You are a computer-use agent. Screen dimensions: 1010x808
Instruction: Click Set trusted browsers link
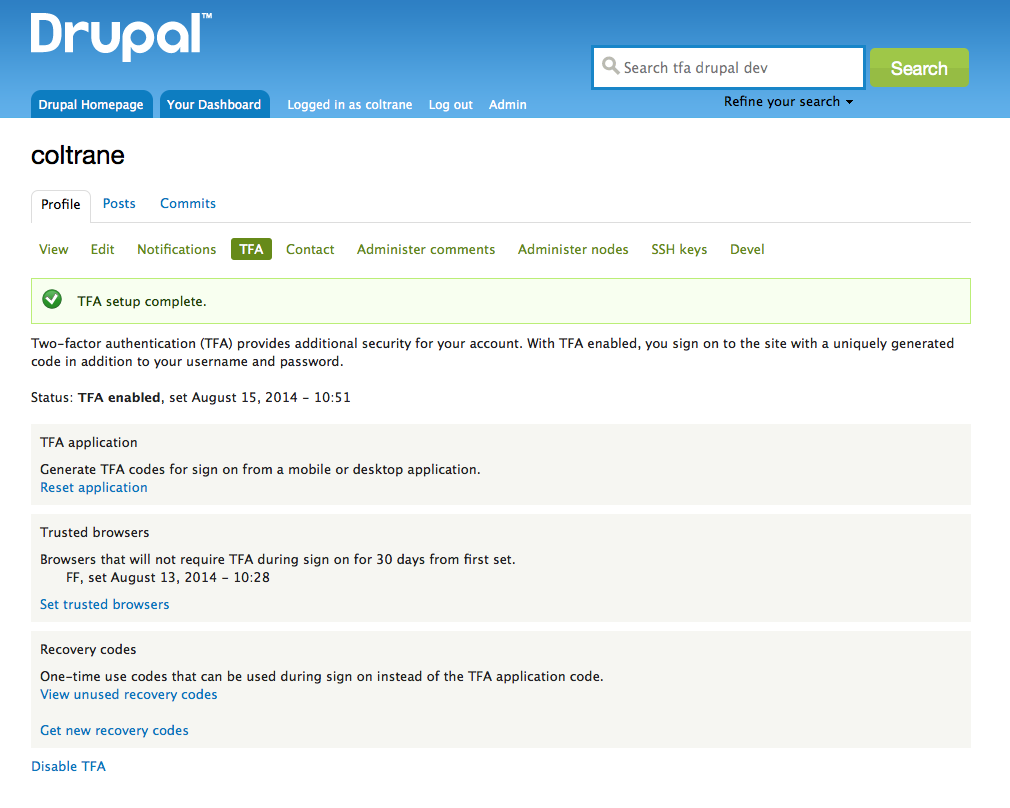105,604
